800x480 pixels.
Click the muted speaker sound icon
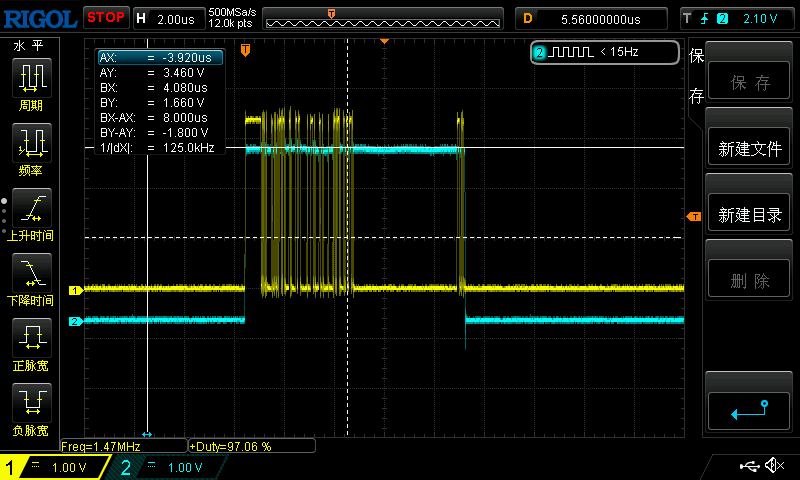[x=775, y=466]
